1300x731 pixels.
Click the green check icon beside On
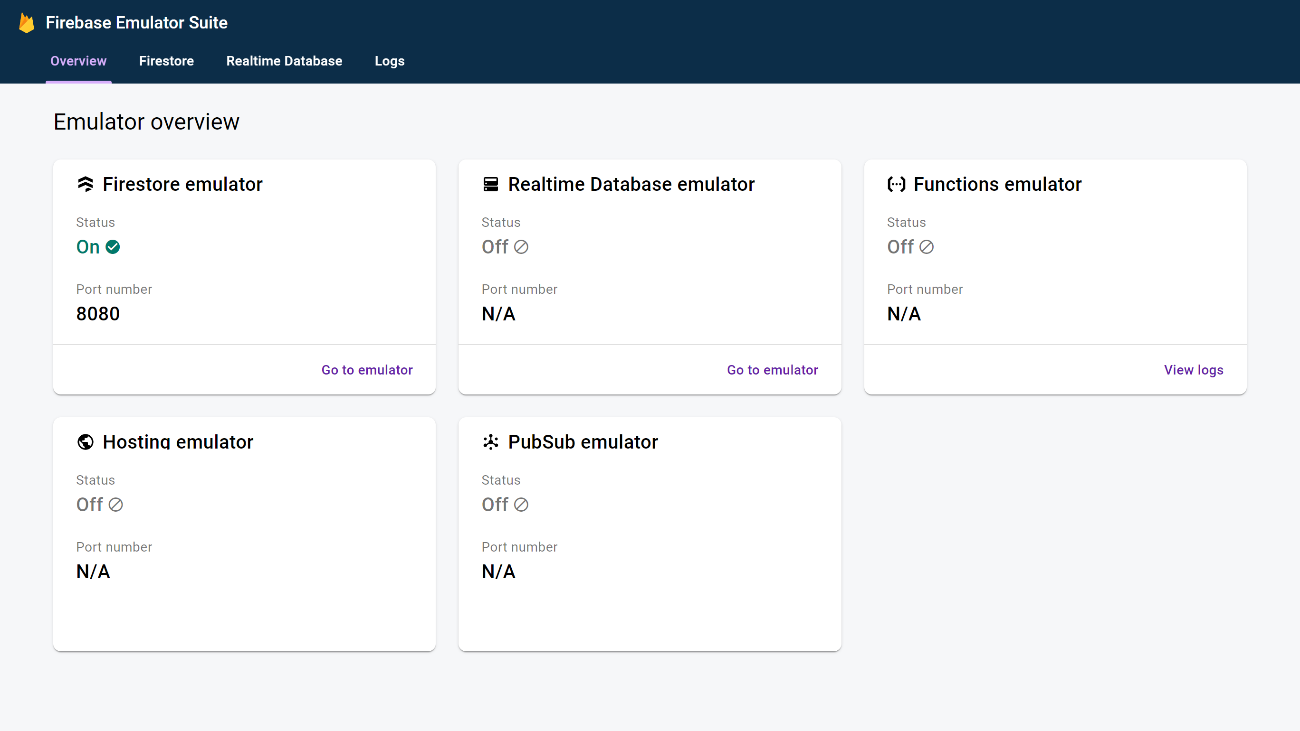(113, 247)
